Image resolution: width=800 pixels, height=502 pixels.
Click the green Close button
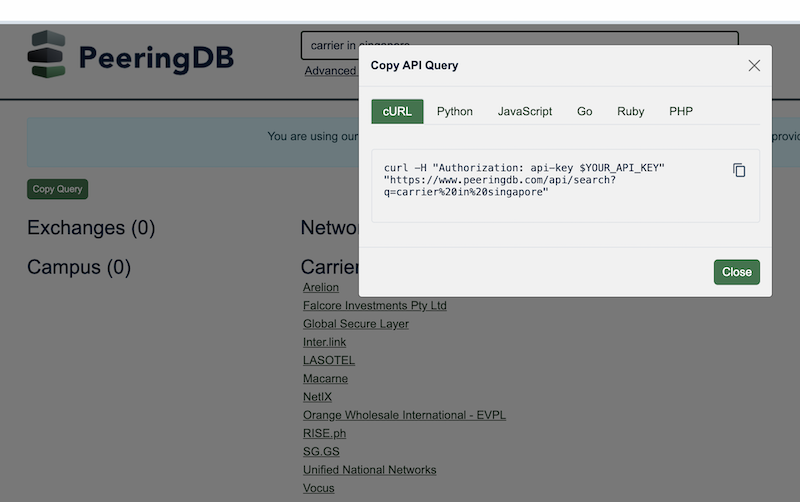(736, 272)
